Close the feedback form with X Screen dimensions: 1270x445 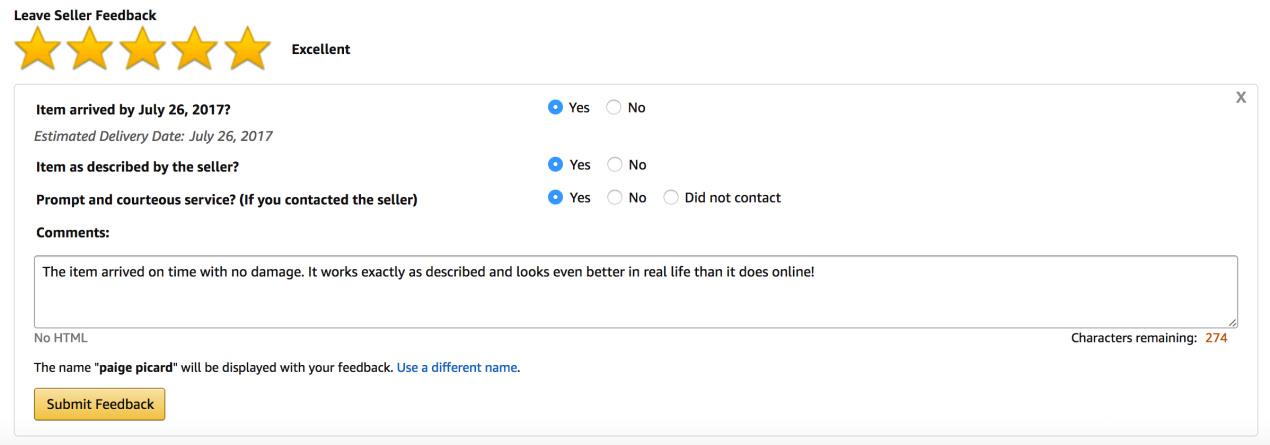[1241, 97]
